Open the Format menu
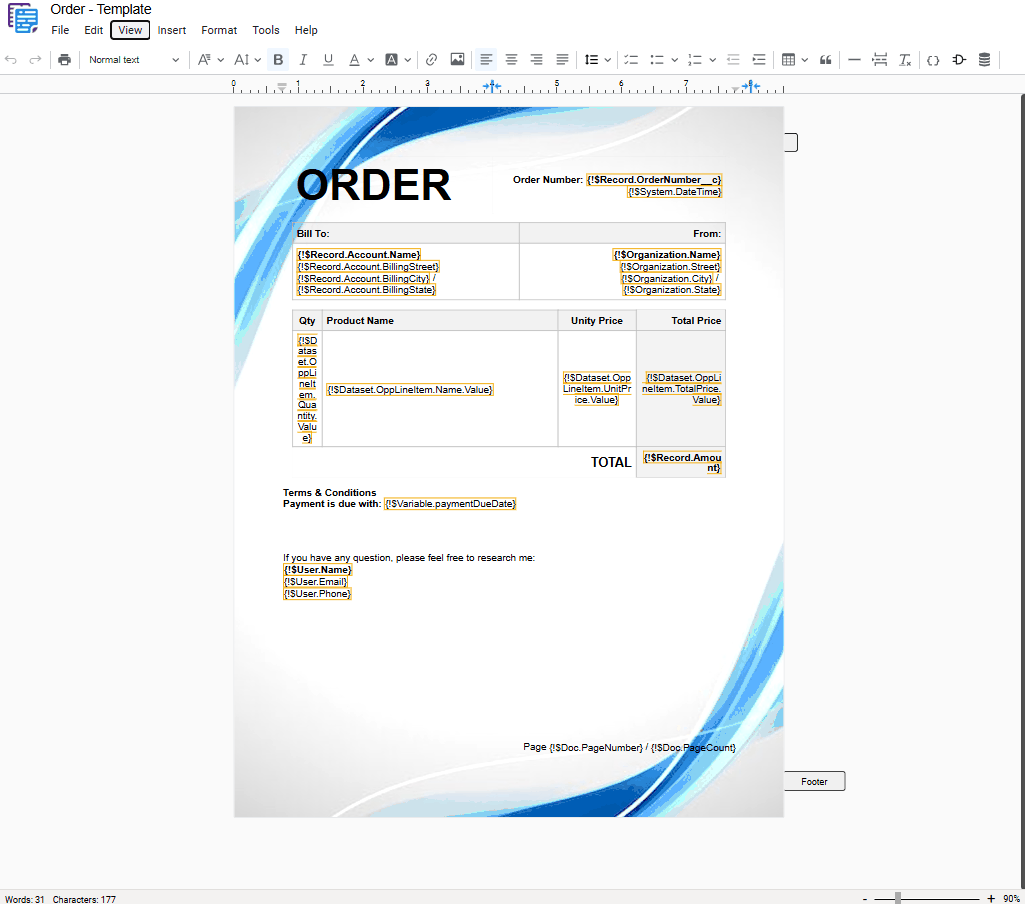The width and height of the screenshot is (1025, 904). (x=219, y=30)
